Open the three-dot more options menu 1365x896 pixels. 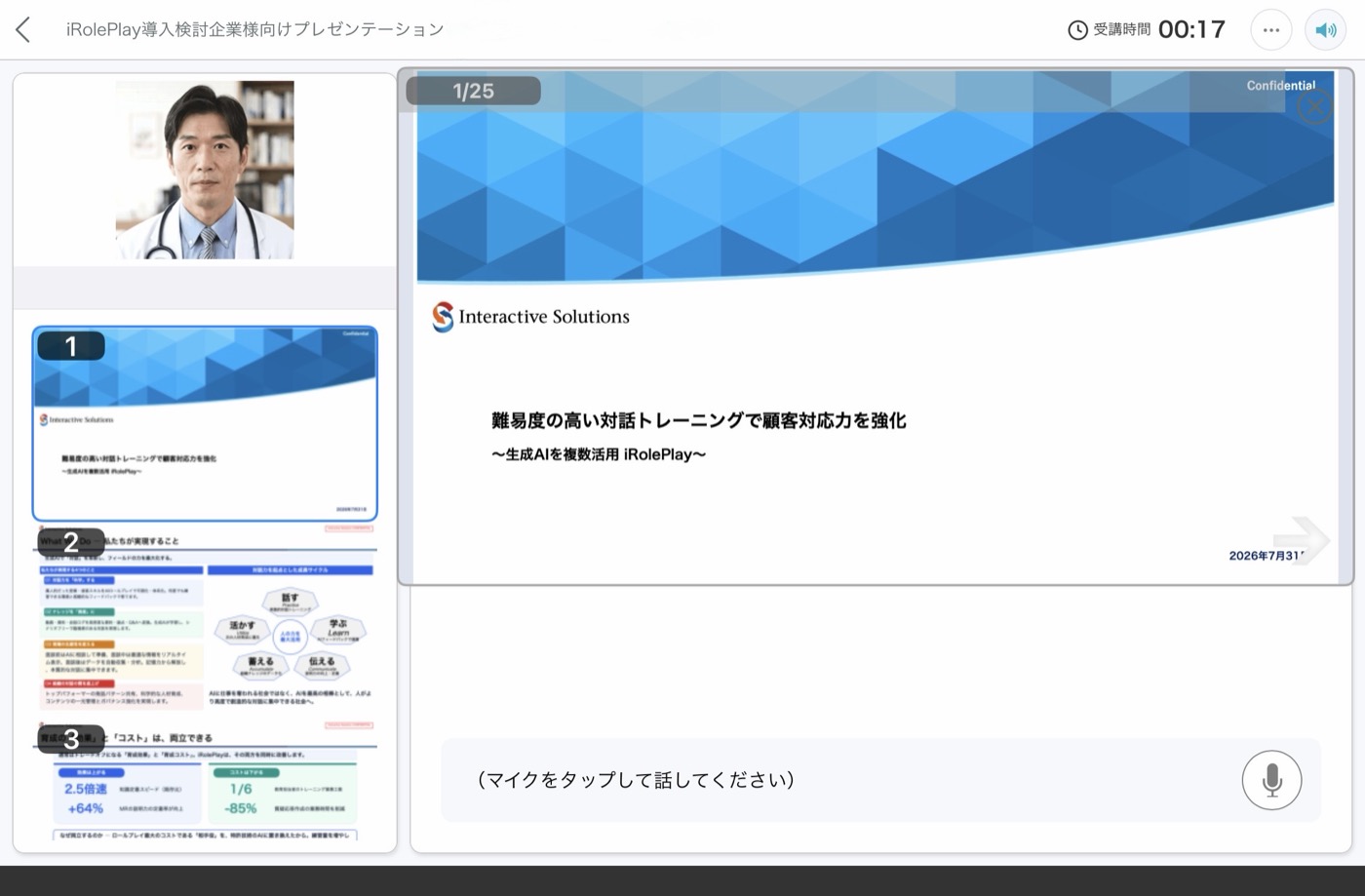pos(1270,30)
